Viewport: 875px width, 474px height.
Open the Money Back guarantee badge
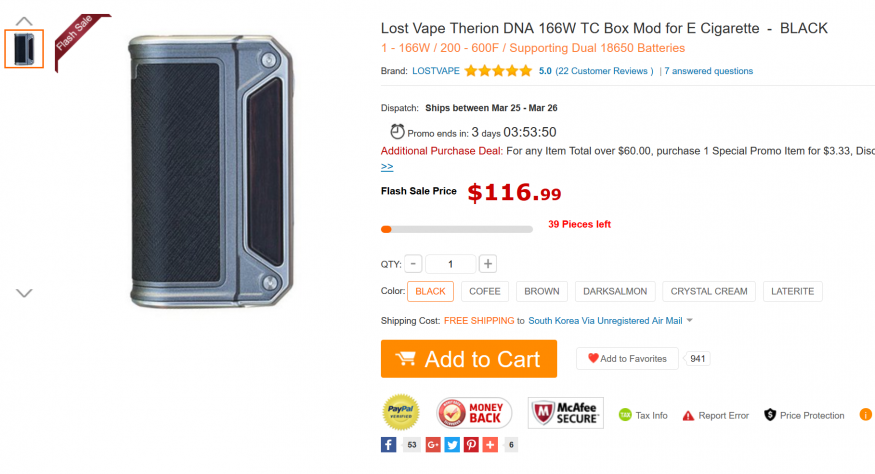[x=474, y=412]
